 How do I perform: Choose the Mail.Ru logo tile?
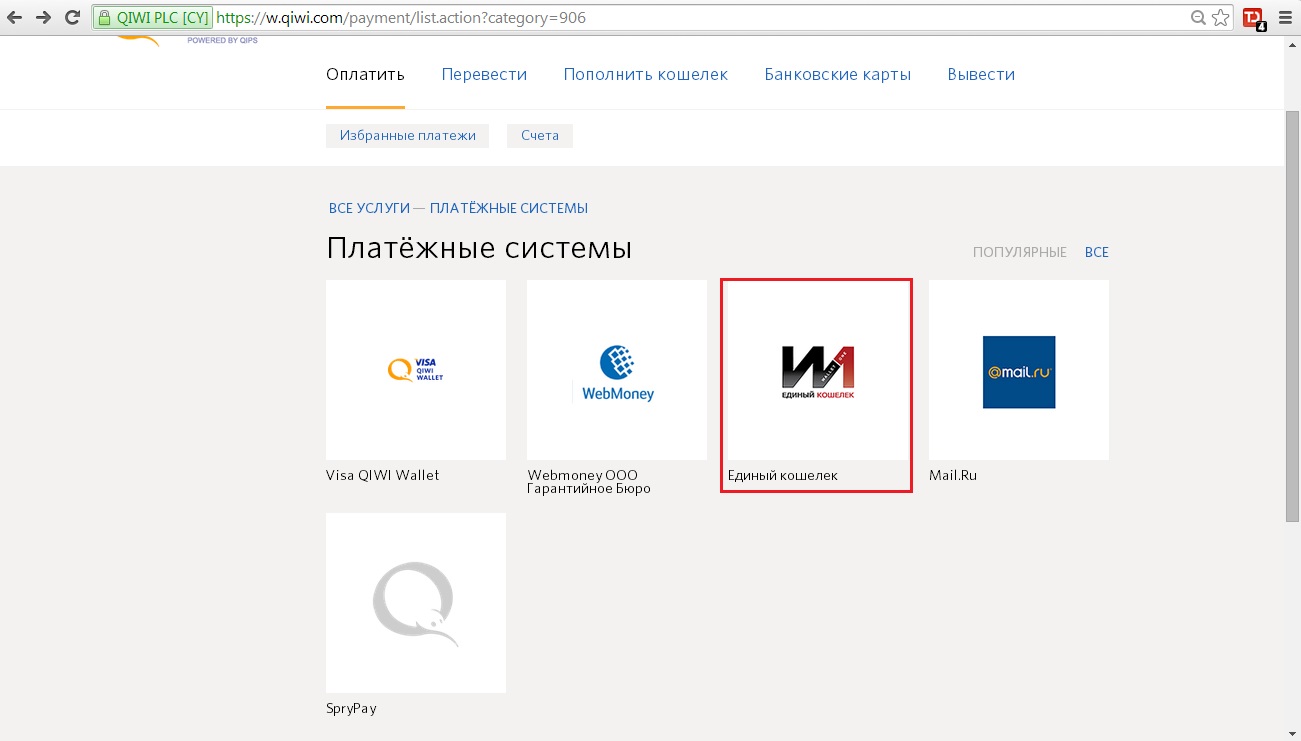pos(1019,370)
